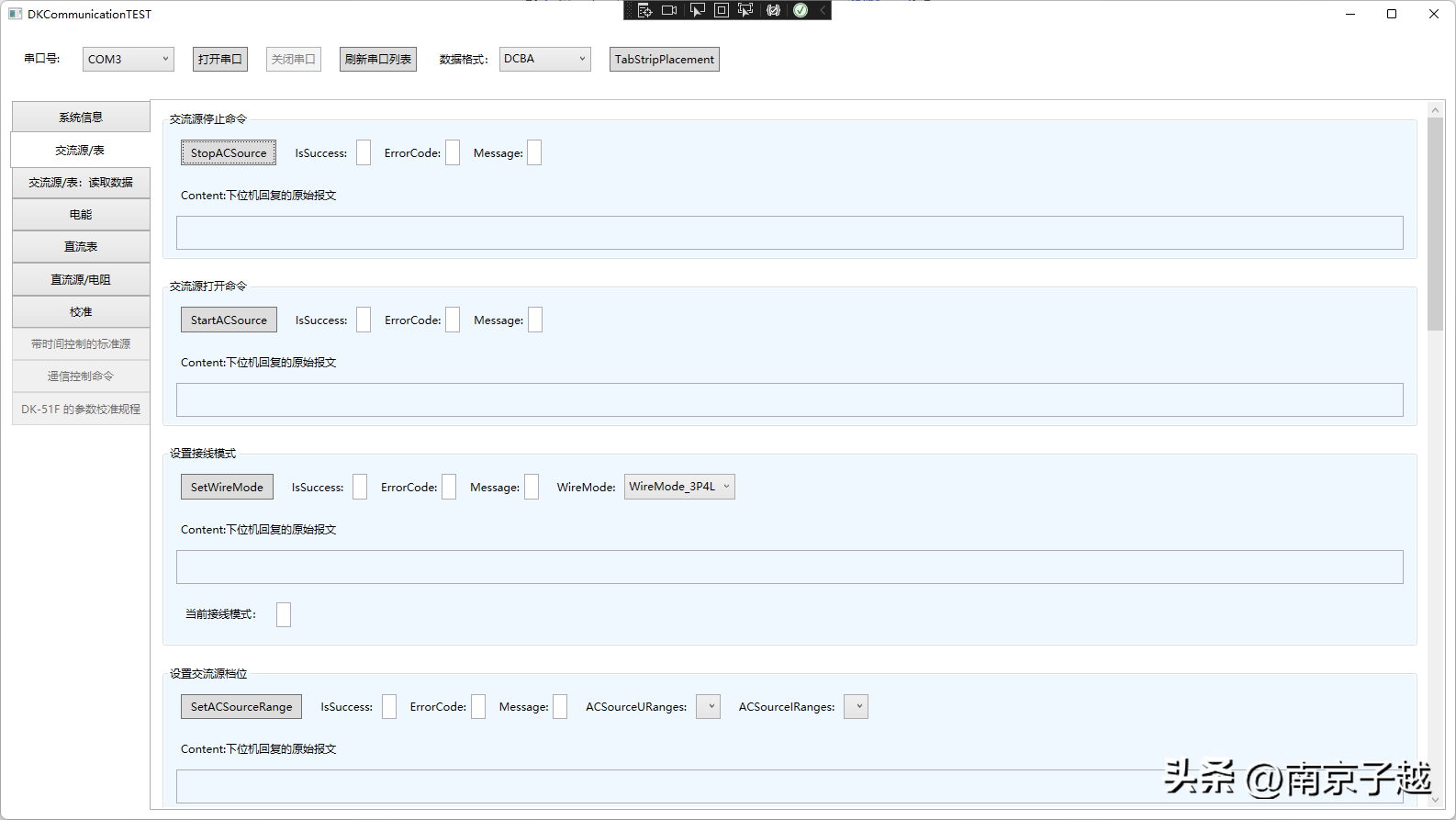Activate the Select Element cursor tool
1456x820 pixels.
(x=698, y=10)
